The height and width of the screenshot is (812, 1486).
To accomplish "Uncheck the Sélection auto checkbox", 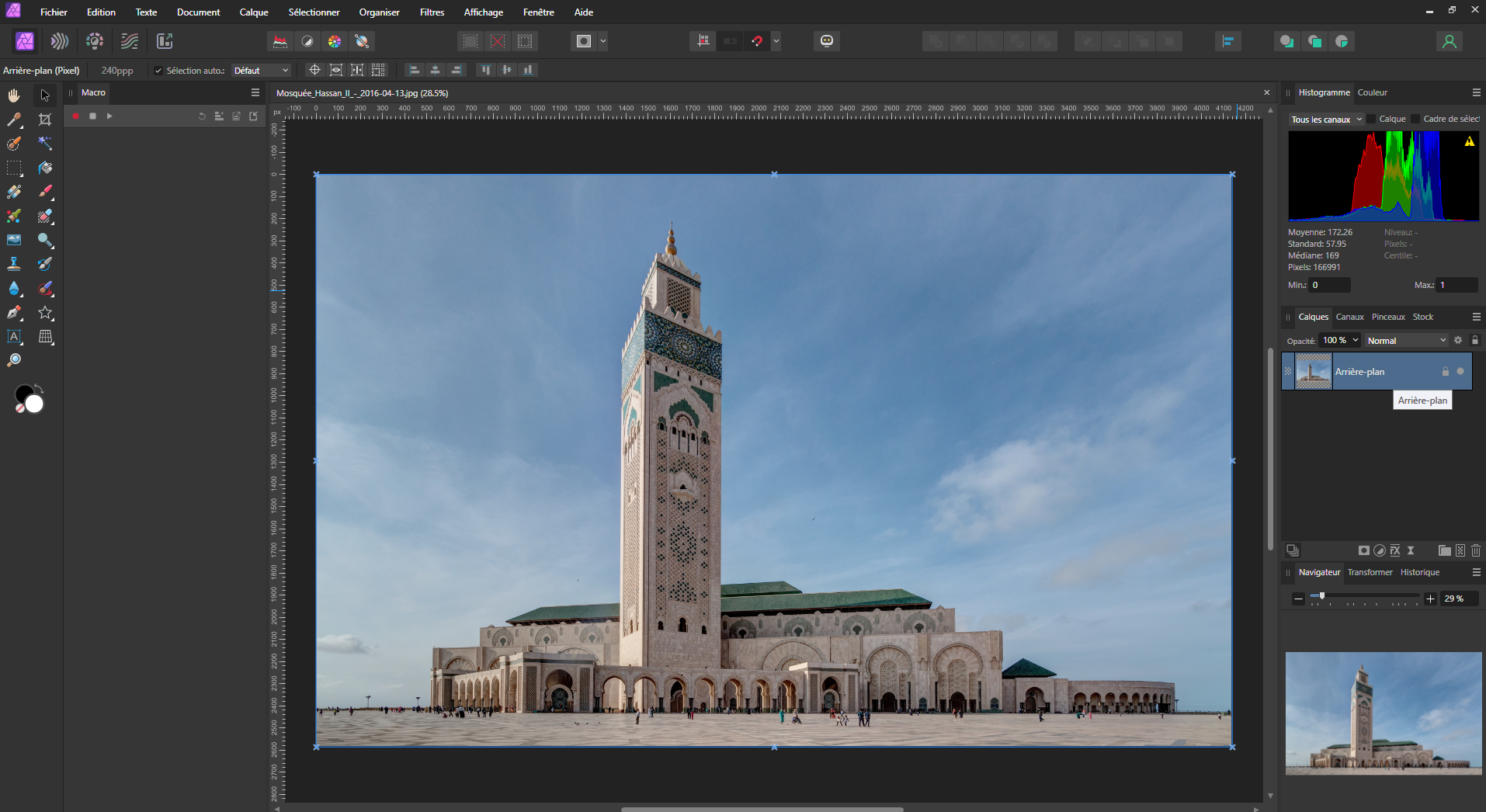I will click(158, 71).
